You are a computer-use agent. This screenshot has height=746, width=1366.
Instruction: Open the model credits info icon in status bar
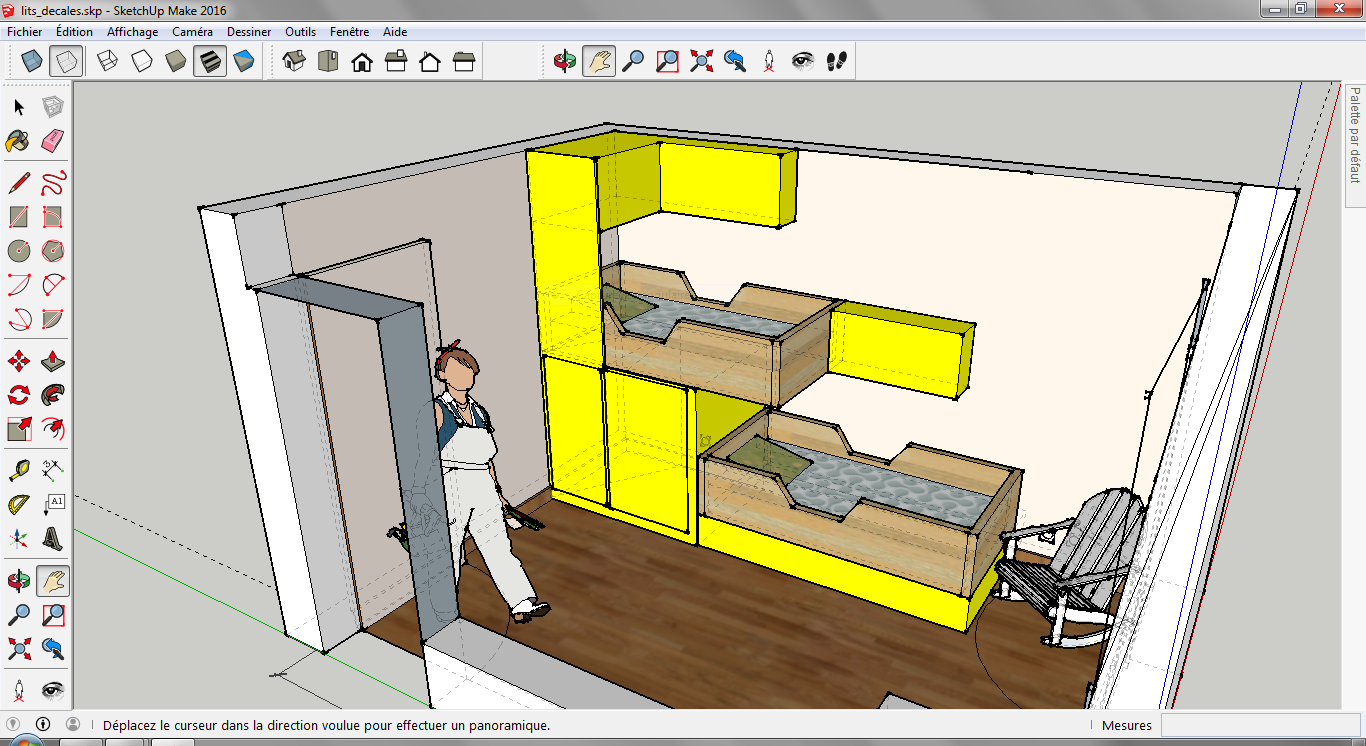pyautogui.click(x=43, y=723)
